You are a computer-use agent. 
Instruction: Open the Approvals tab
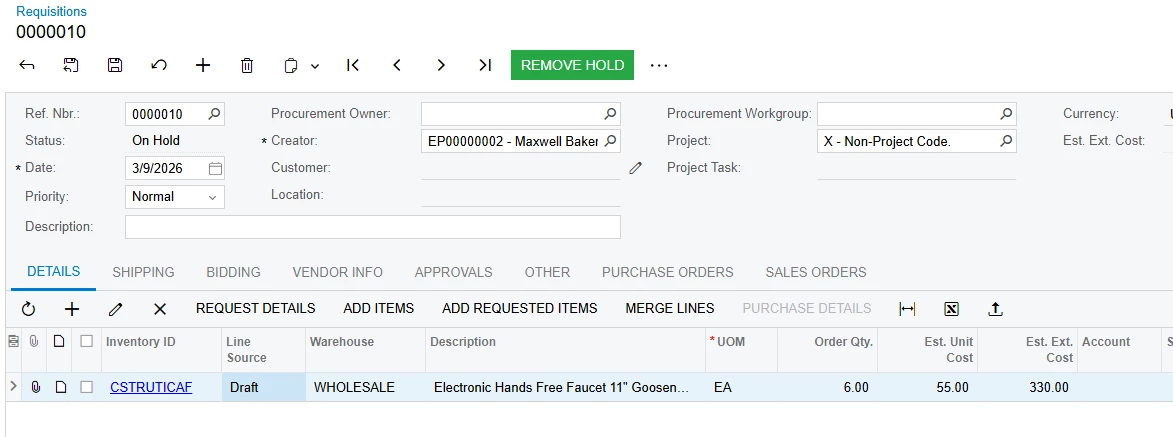(453, 272)
